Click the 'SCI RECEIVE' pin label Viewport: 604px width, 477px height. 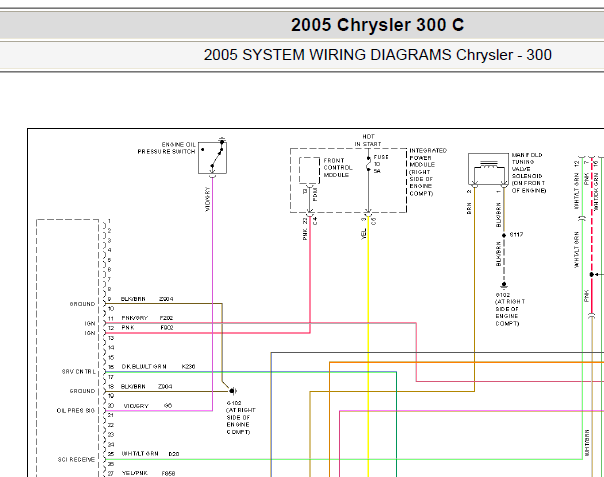tap(76, 459)
